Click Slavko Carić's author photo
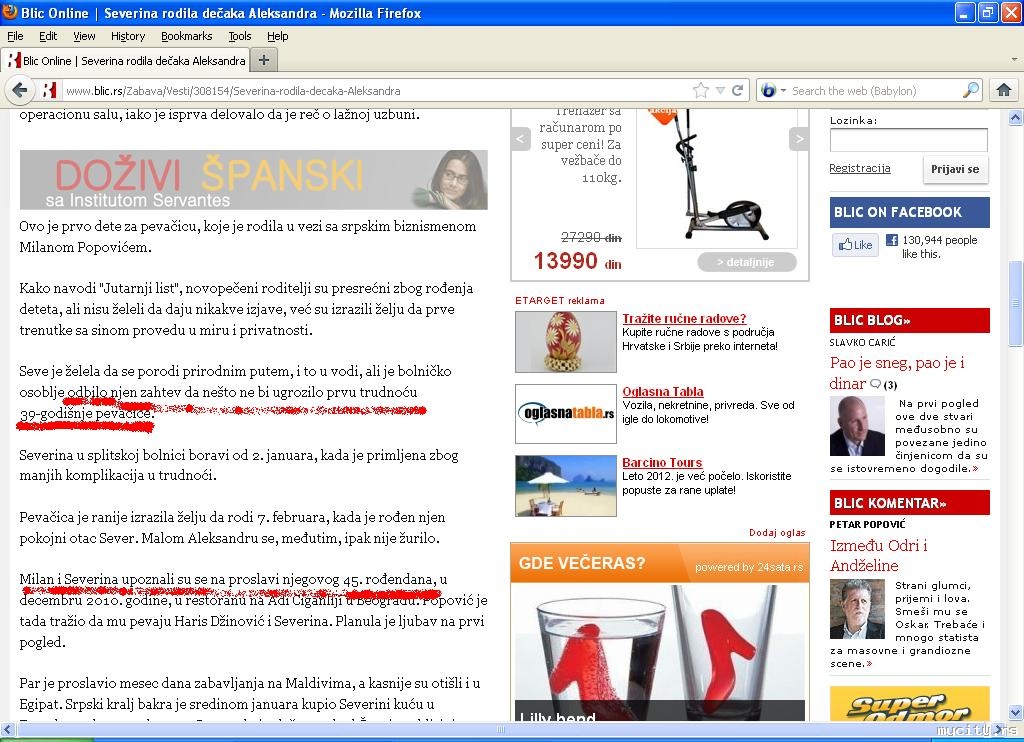 coord(857,426)
